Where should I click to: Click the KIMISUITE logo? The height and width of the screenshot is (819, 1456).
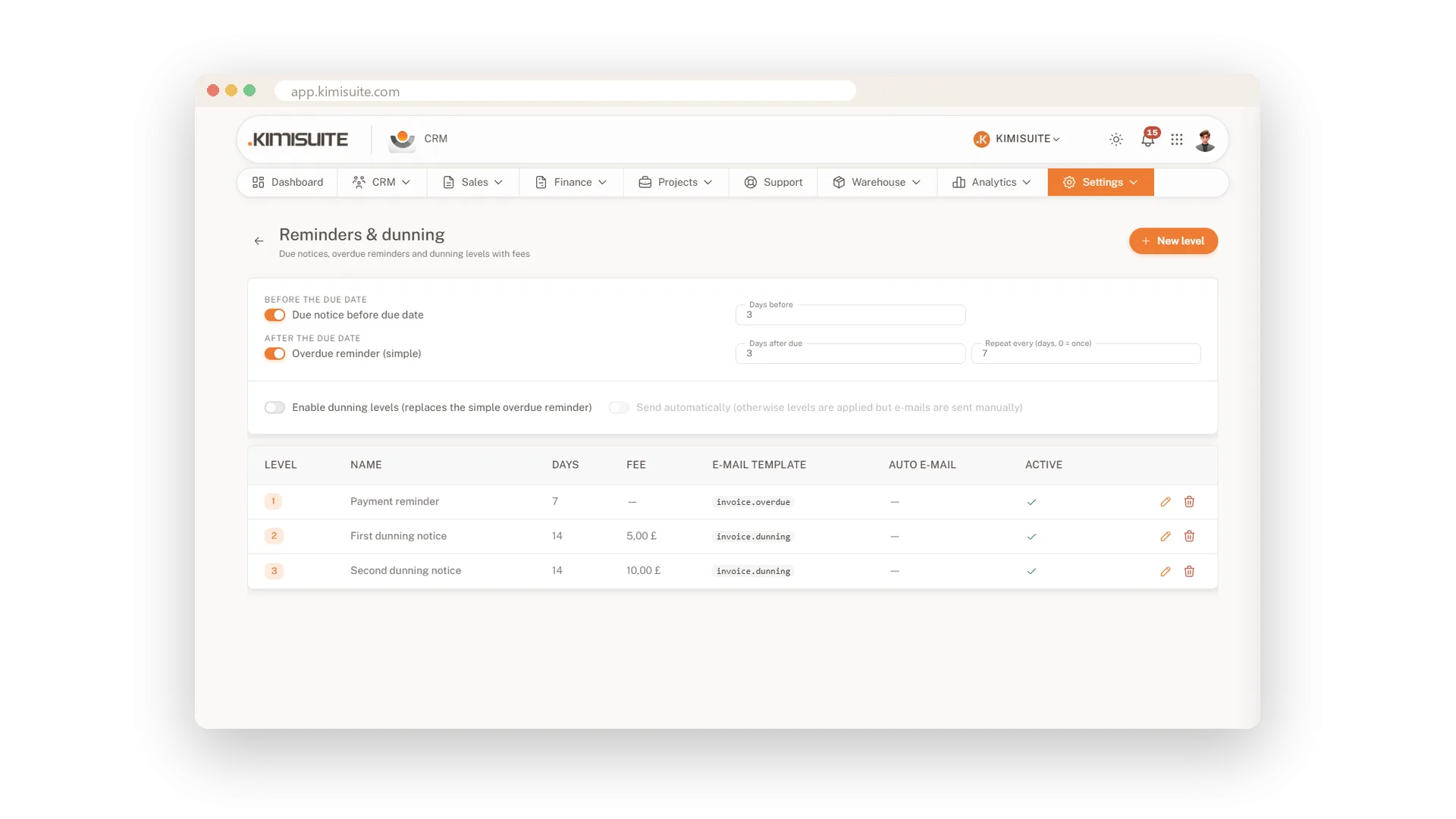298,140
